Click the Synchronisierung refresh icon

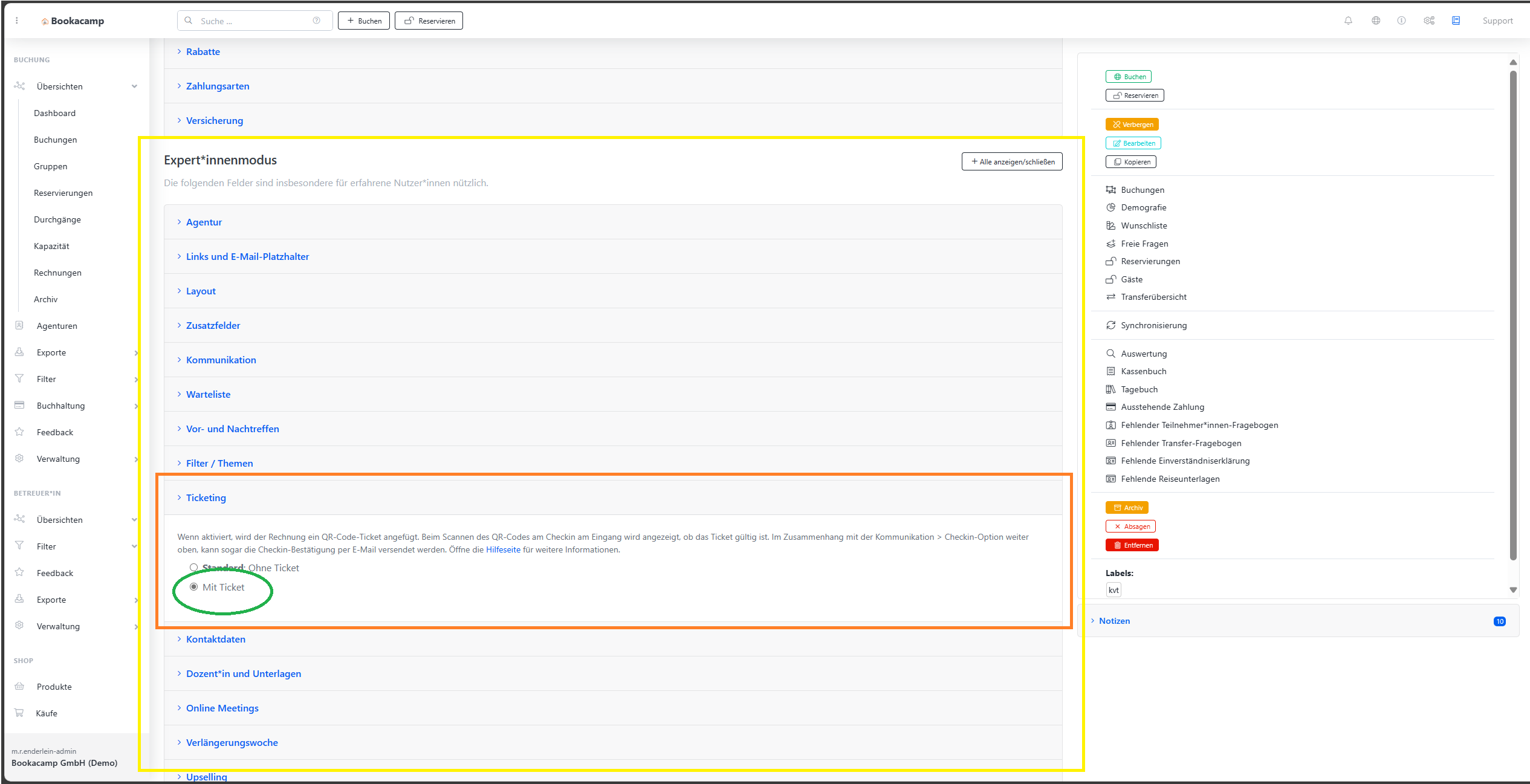tap(1110, 325)
